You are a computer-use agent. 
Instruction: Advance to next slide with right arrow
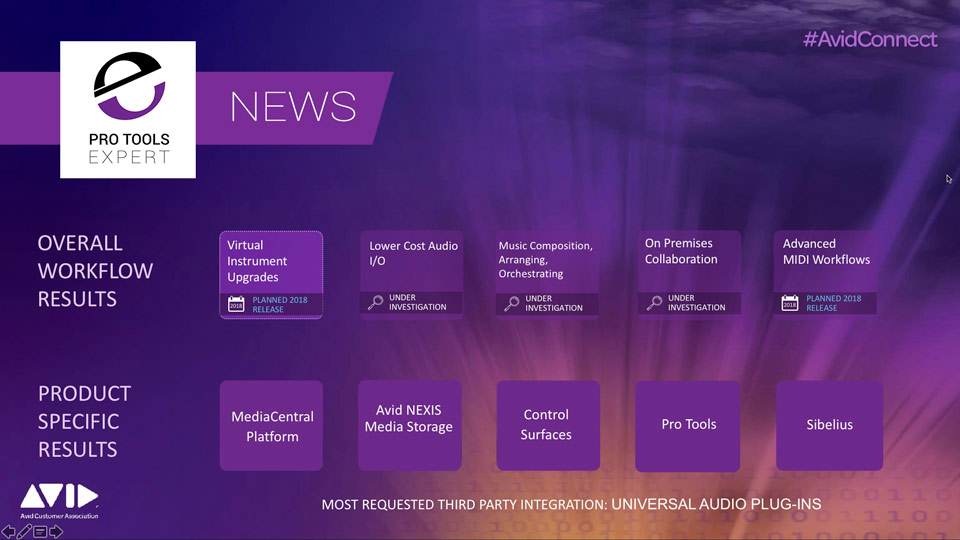pyautogui.click(x=56, y=531)
